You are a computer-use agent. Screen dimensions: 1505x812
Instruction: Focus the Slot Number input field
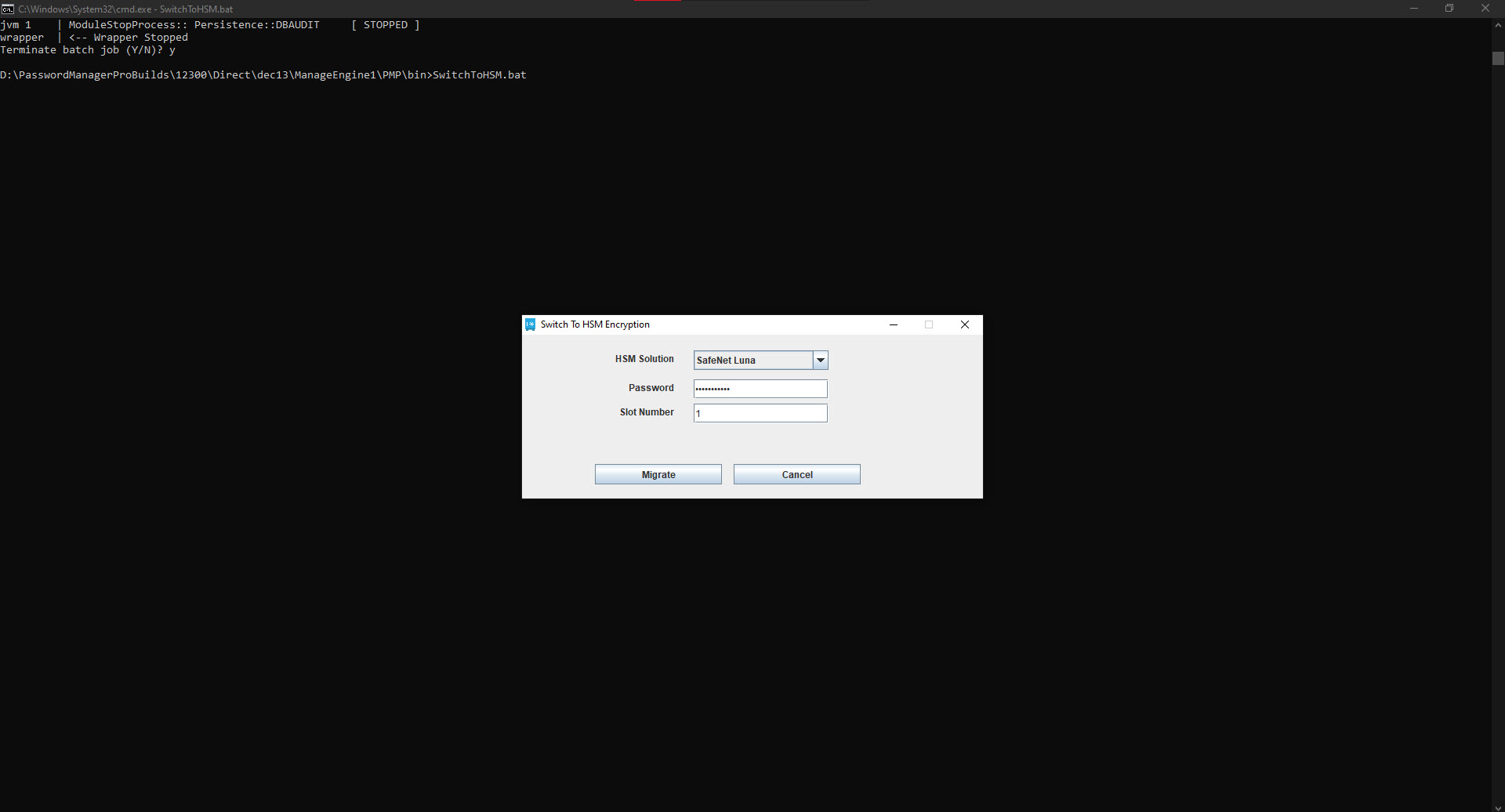[760, 413]
